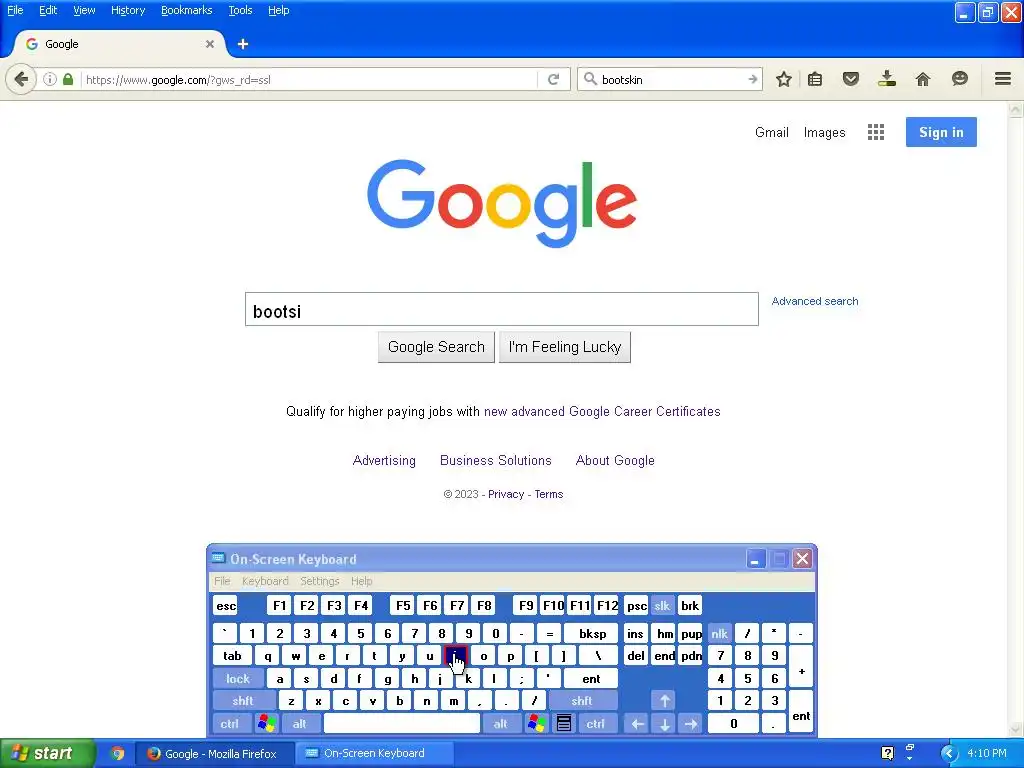
Task: Toggle right alt key on keyboard
Action: coord(501,724)
